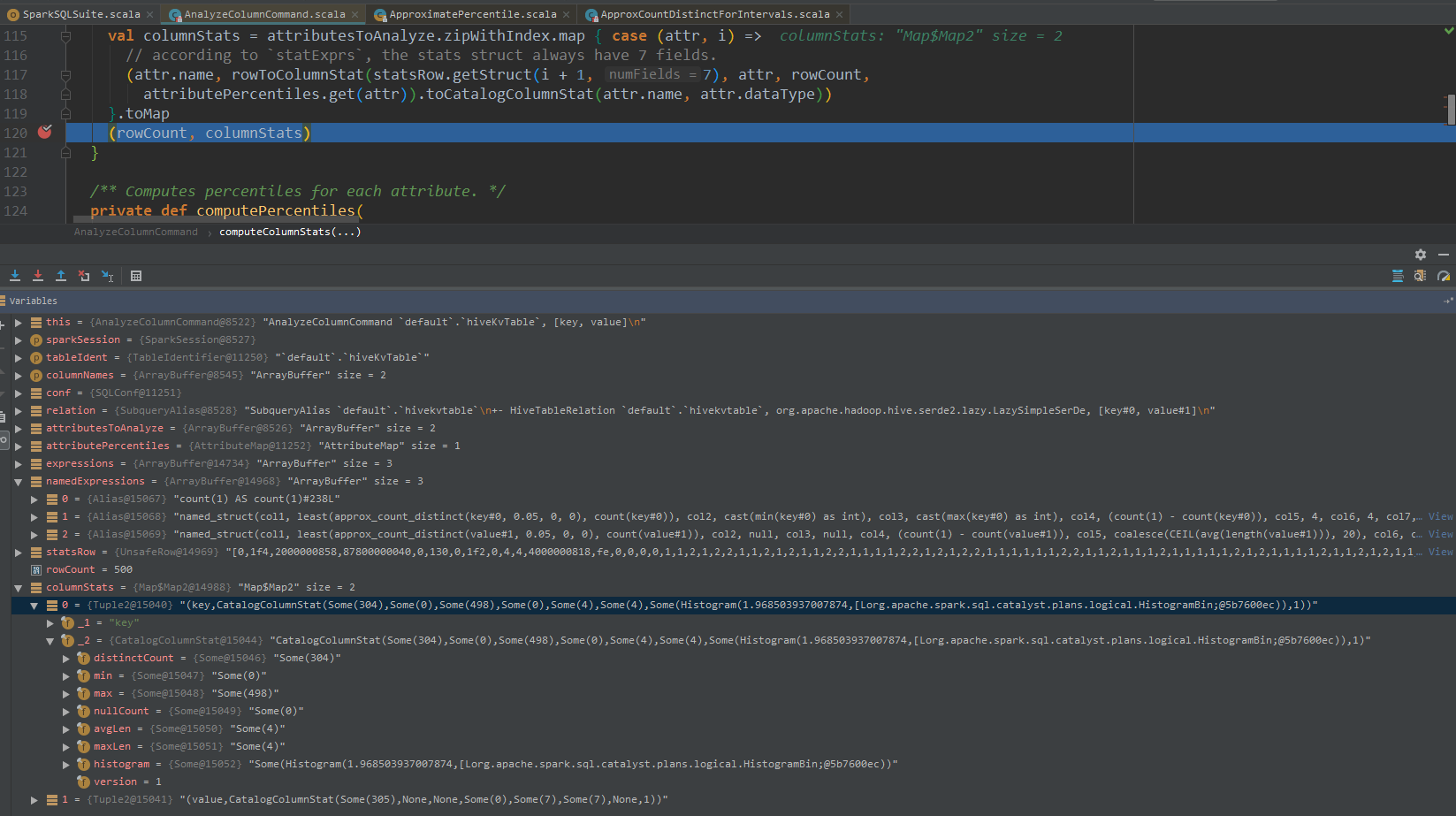The image size is (1456, 816).
Task: Collapse the _2 CatalogColumnStat node
Action: (x=50, y=641)
